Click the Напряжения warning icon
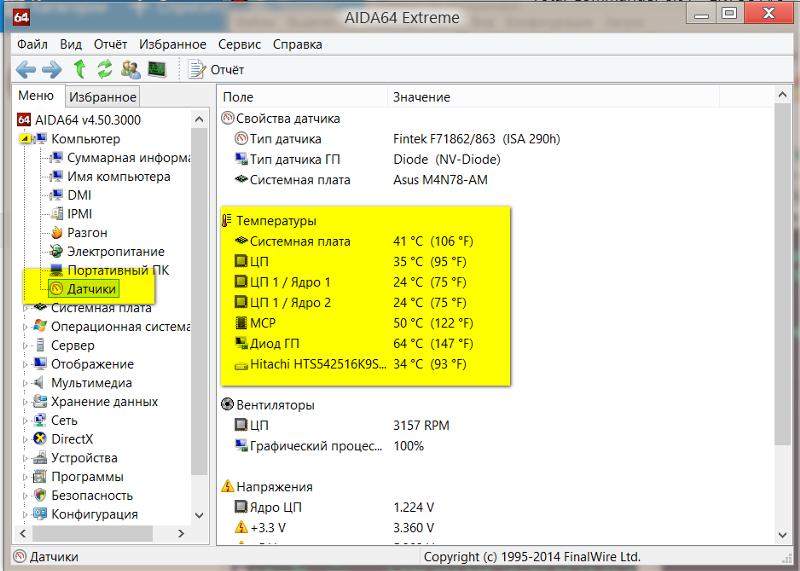 (228, 486)
